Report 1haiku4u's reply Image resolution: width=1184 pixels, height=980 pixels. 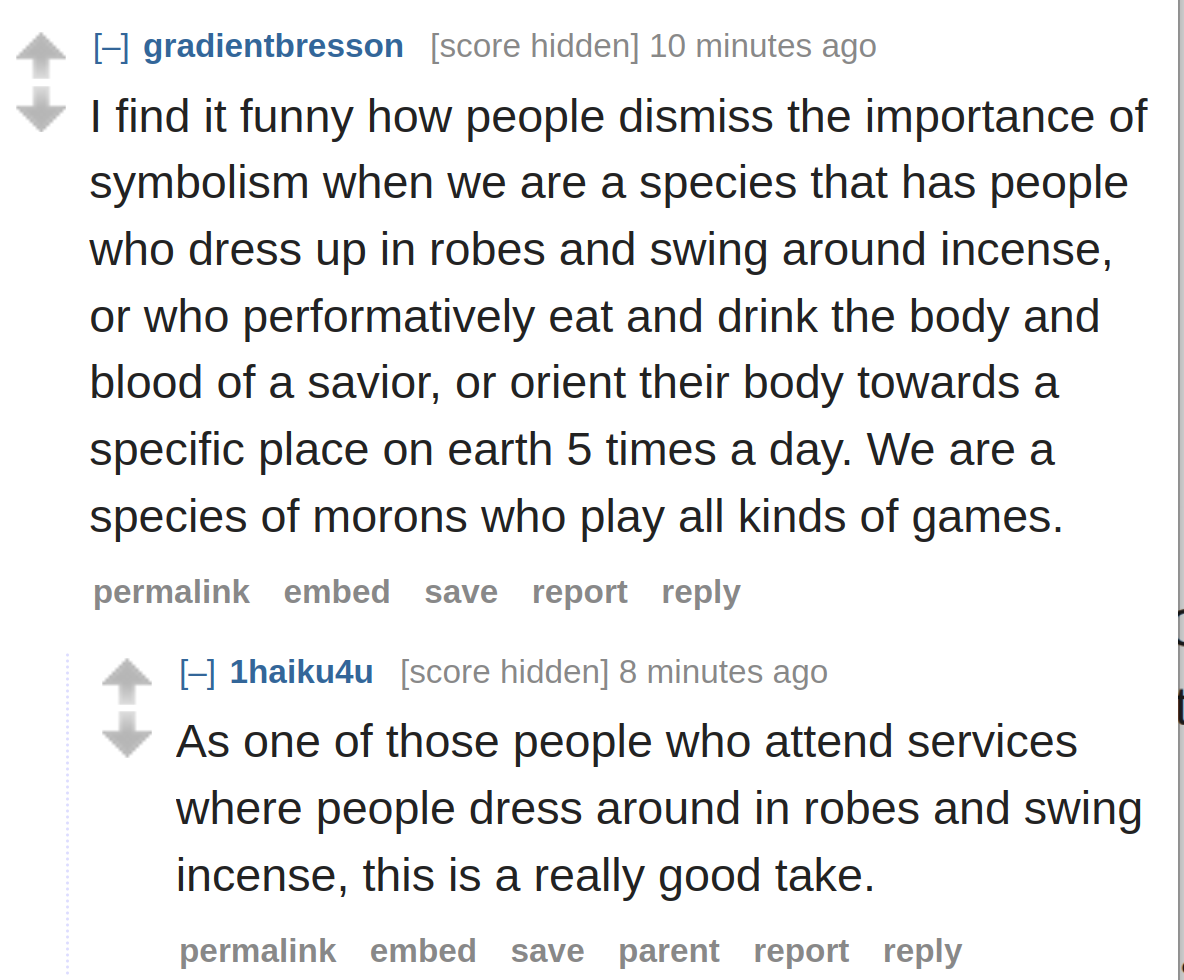801,952
